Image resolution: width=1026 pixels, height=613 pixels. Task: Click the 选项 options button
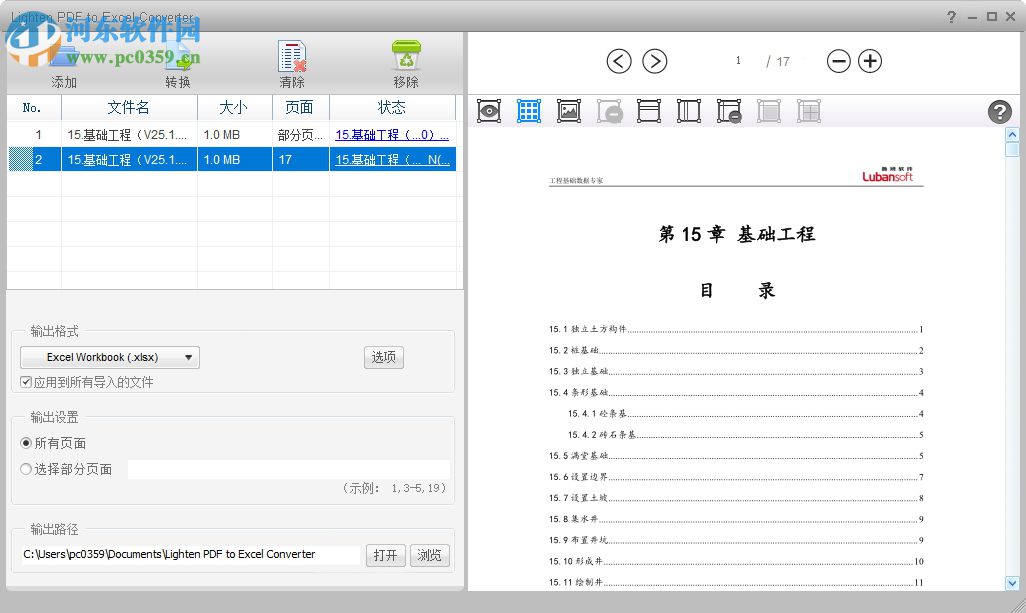[x=383, y=356]
